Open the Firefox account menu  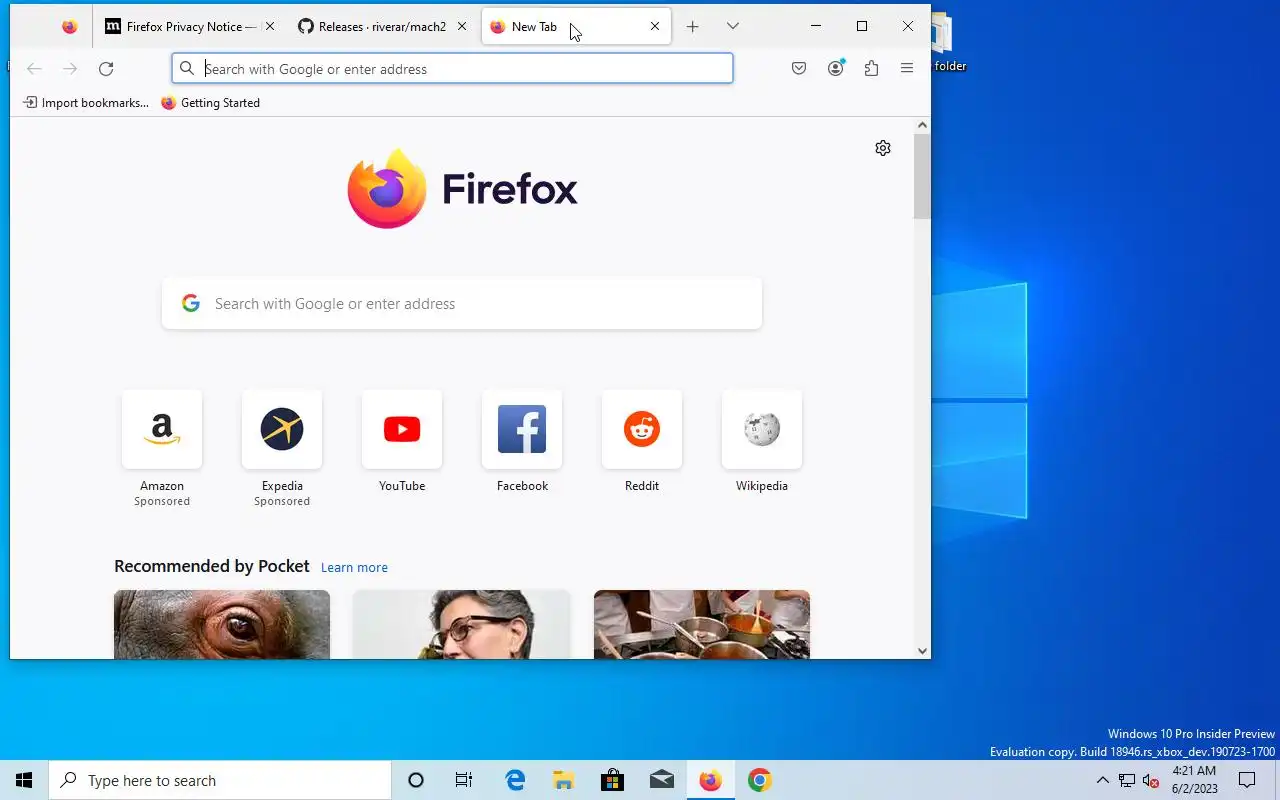click(x=836, y=69)
